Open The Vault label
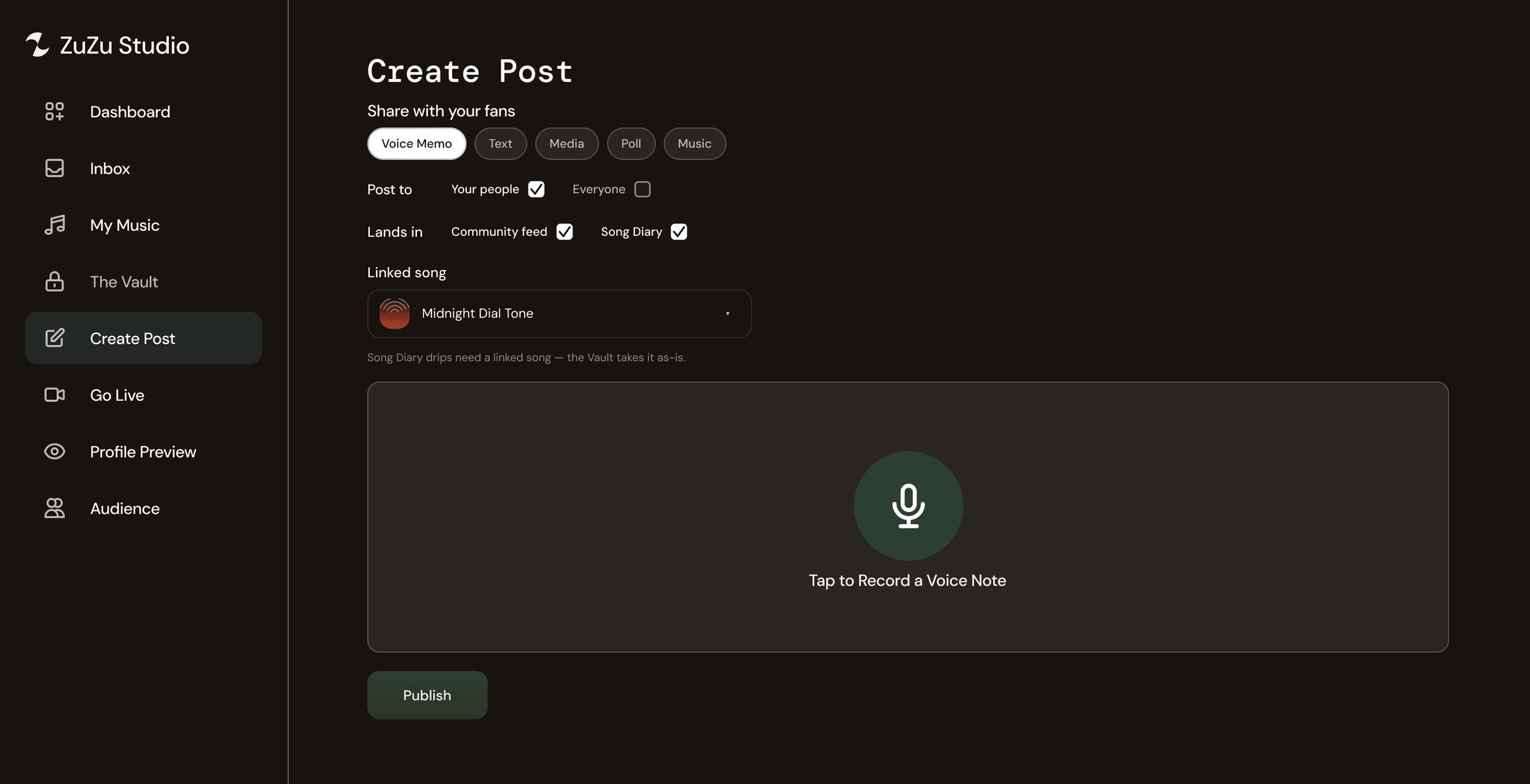 click(124, 282)
